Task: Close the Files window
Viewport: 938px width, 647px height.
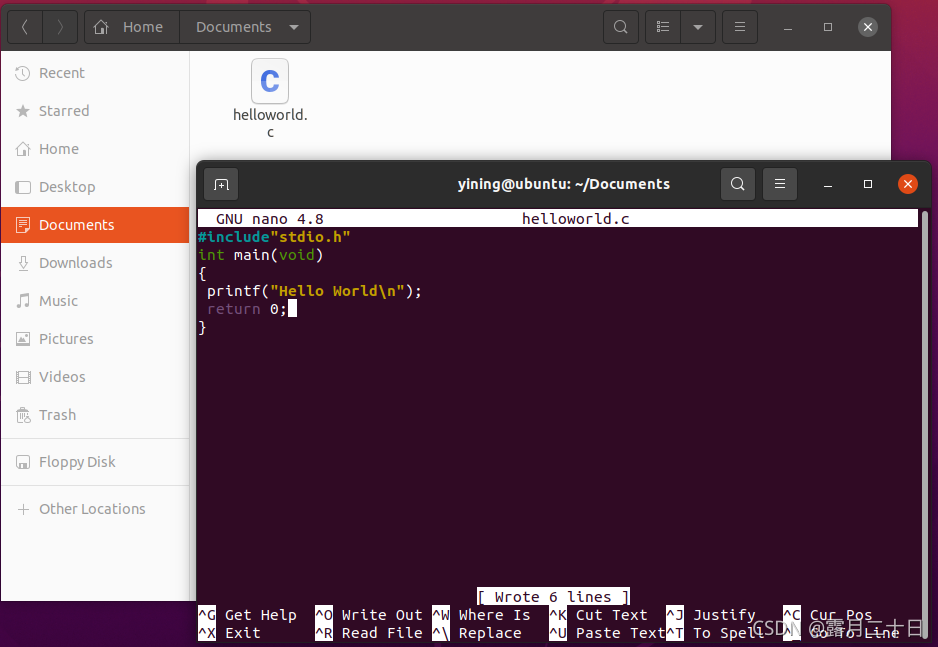Action: coord(868,27)
